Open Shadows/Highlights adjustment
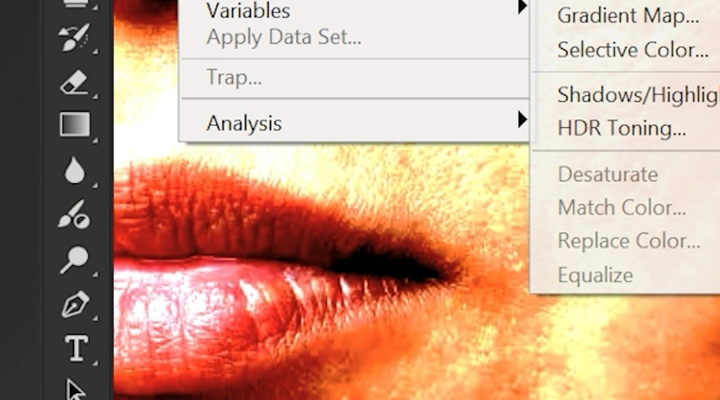Image resolution: width=720 pixels, height=400 pixels. [x=638, y=95]
